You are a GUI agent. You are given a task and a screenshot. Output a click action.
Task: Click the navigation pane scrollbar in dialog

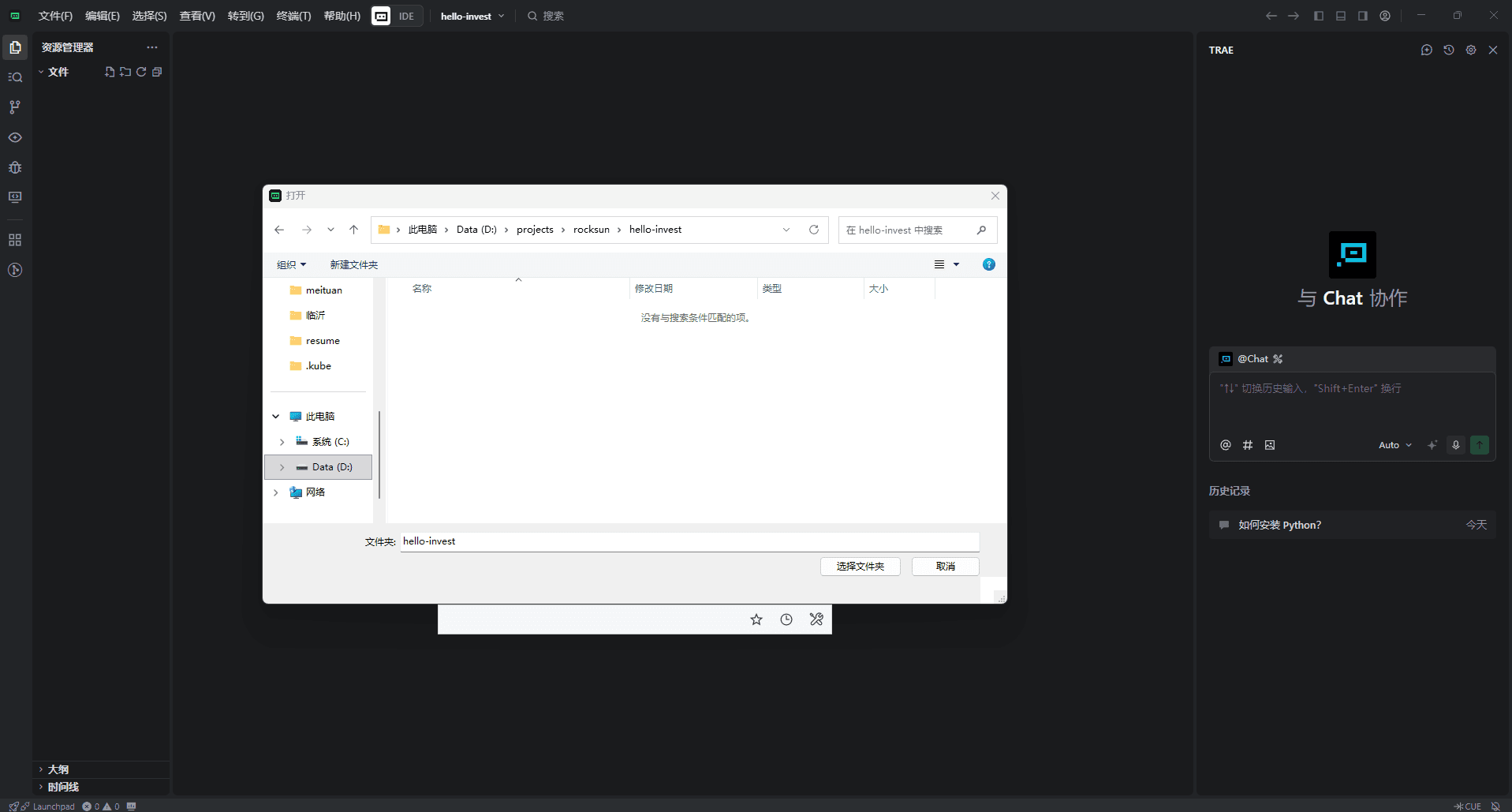coord(379,454)
